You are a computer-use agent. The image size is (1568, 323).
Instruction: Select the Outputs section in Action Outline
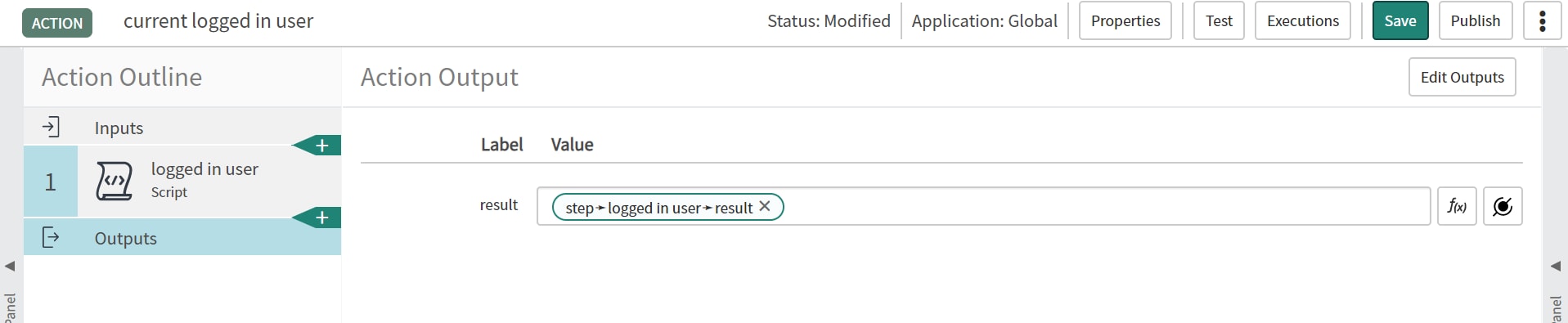coord(182,237)
